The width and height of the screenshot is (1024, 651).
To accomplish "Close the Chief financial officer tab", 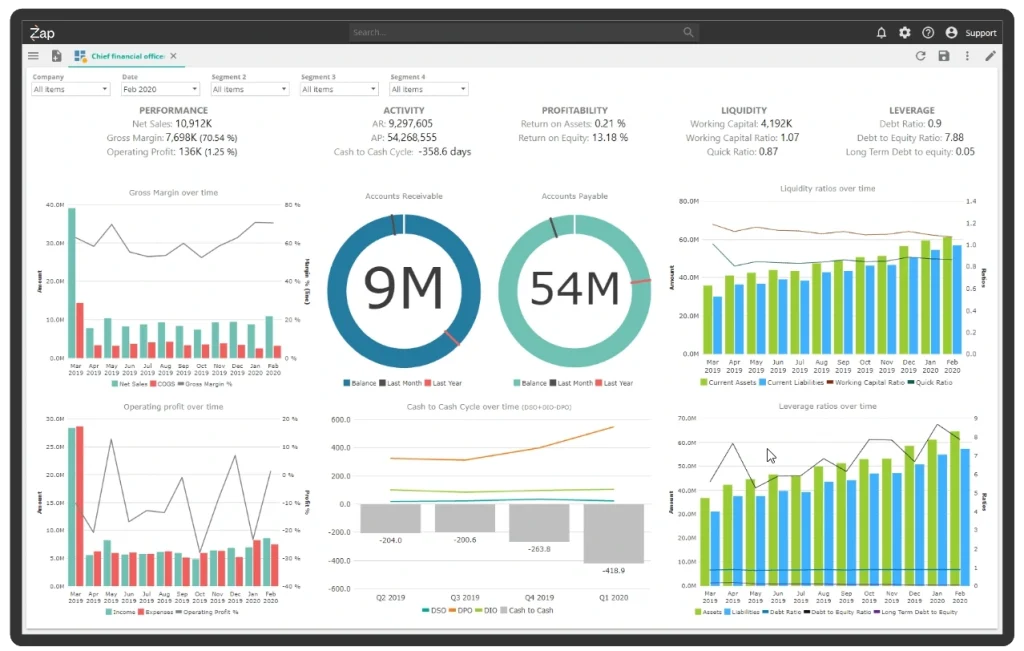I will coord(173,56).
